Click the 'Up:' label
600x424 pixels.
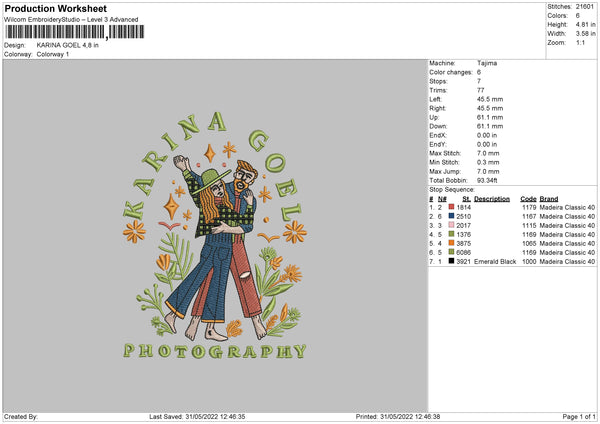click(434, 117)
